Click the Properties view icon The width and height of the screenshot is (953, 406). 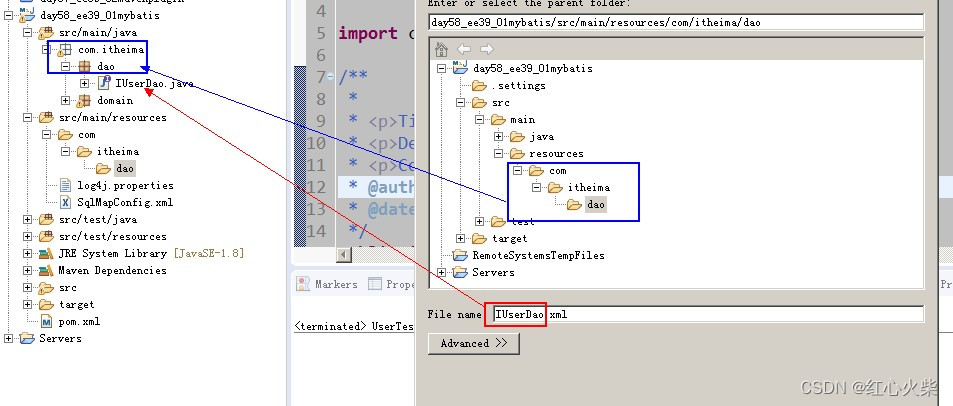[x=375, y=284]
